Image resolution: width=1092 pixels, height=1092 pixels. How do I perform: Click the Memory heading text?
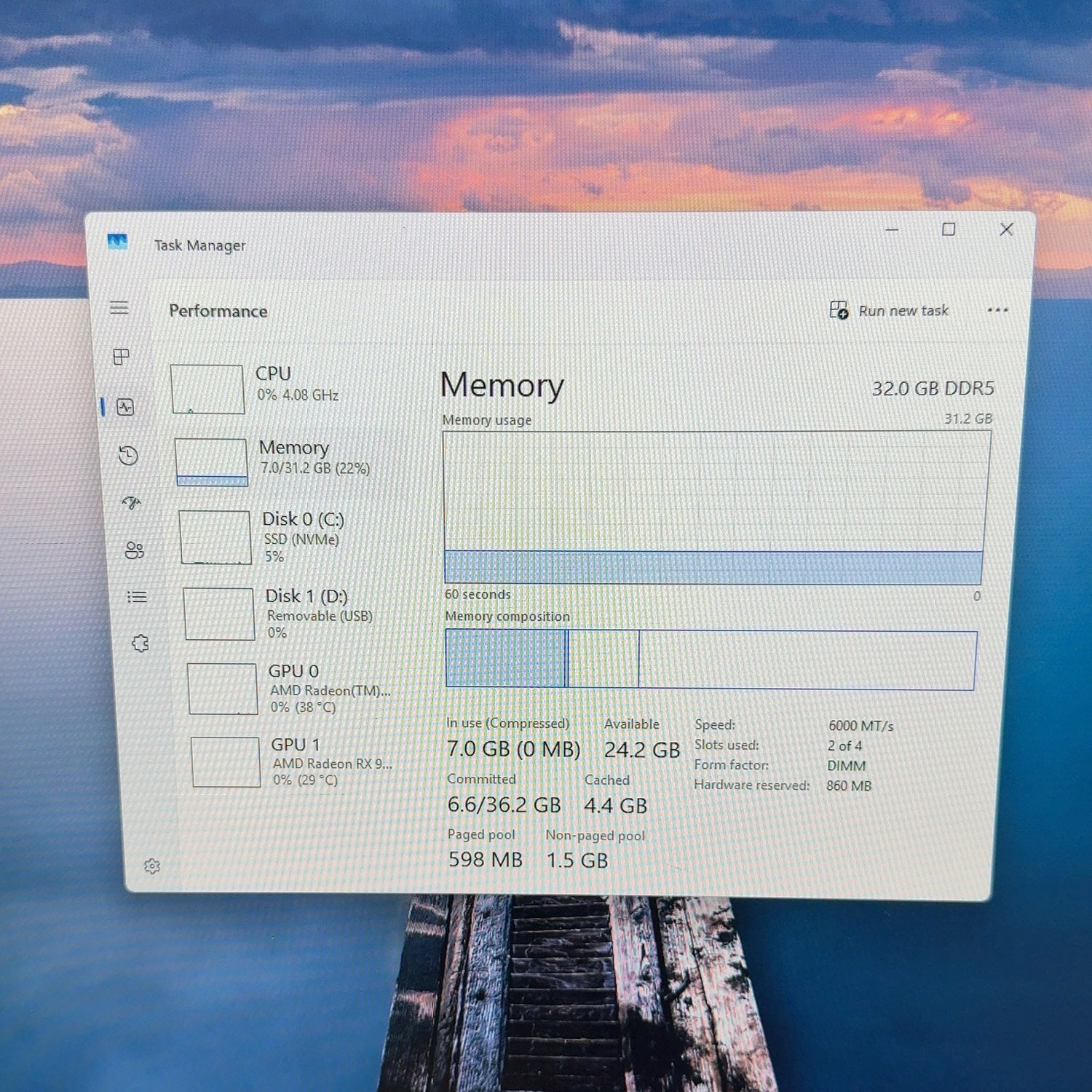502,385
